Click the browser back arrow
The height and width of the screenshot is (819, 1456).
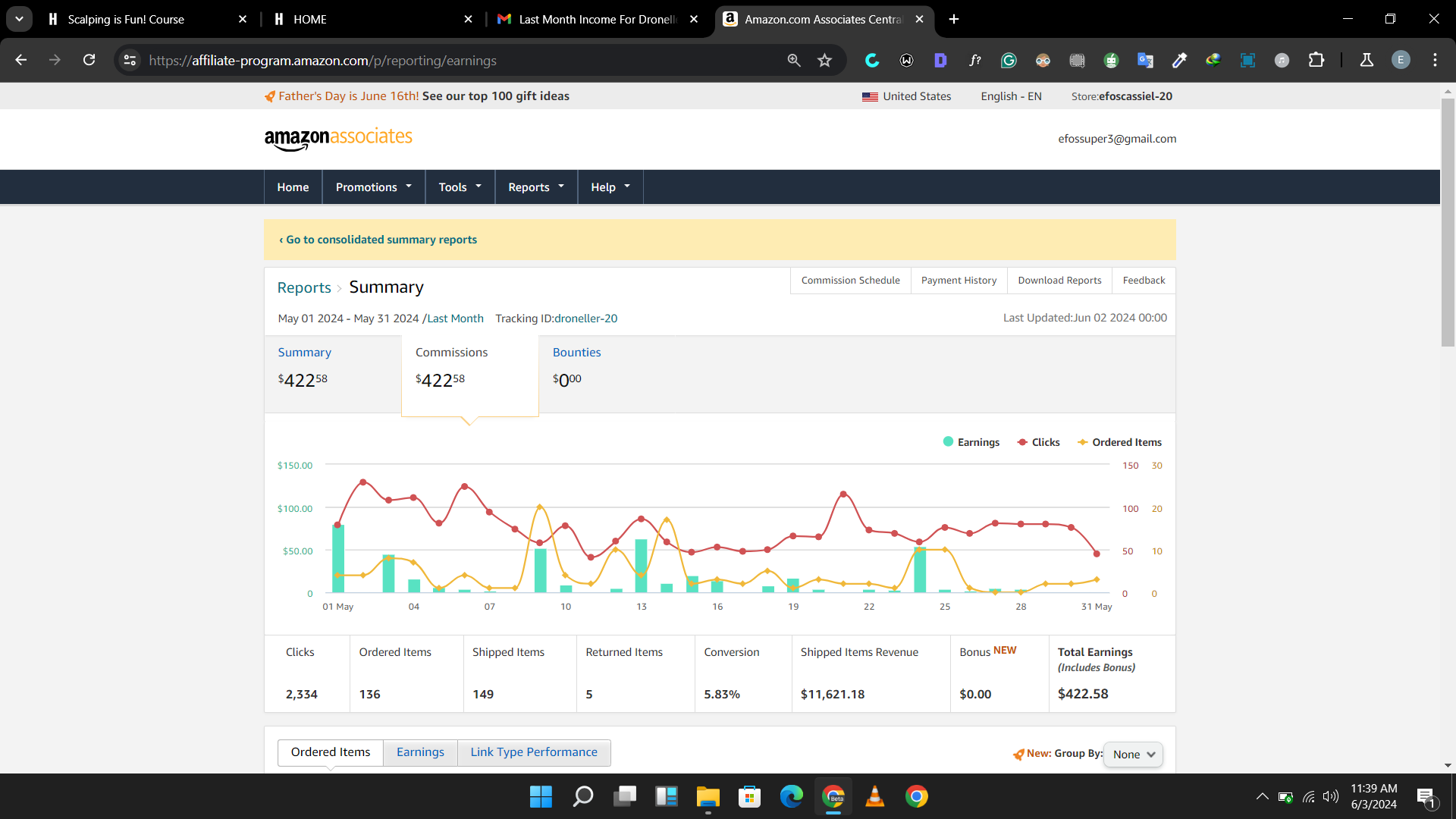(21, 60)
